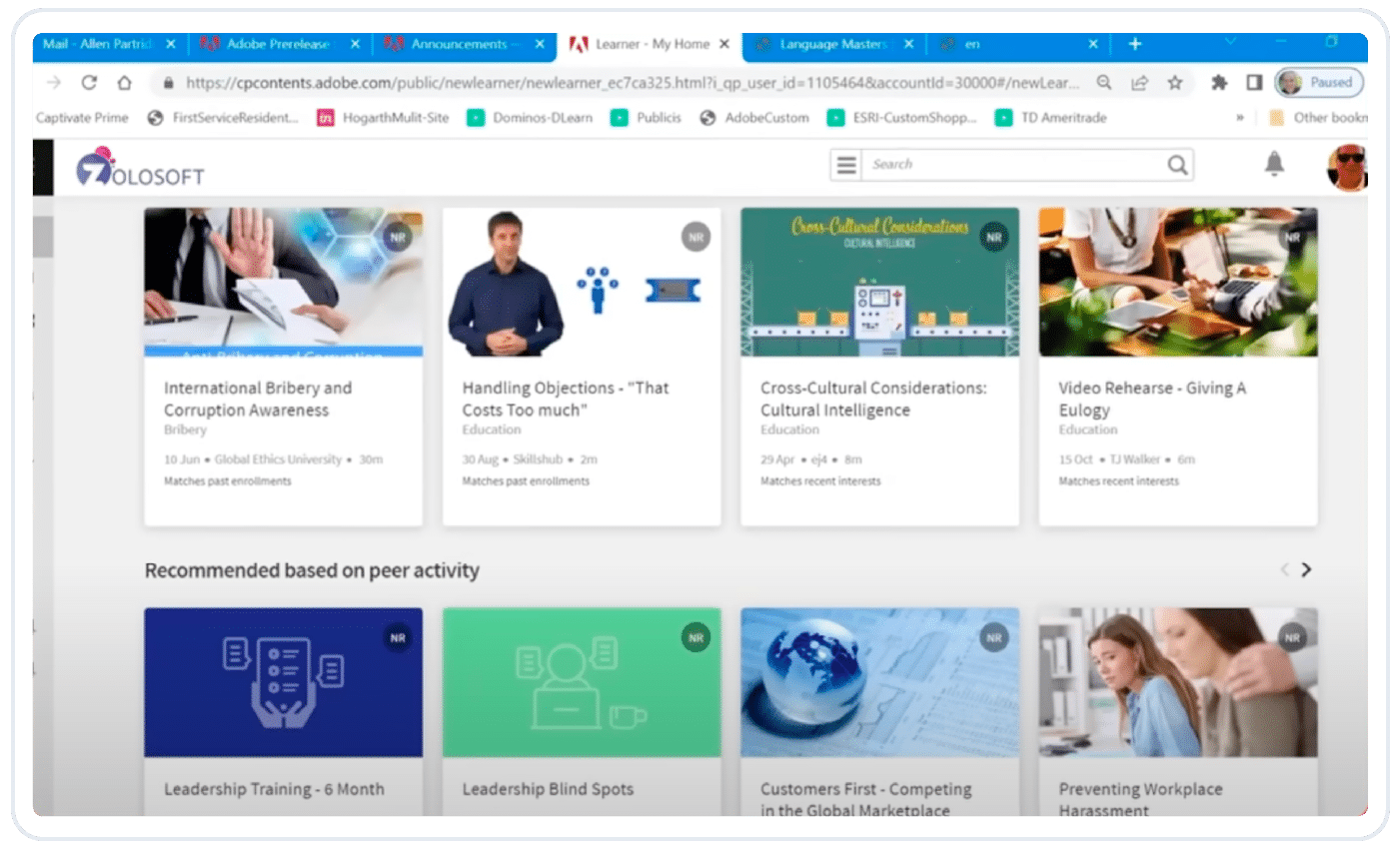Viewport: 1400px width, 850px height.
Task: Click the Zolosoft logo
Action: pyautogui.click(x=140, y=168)
